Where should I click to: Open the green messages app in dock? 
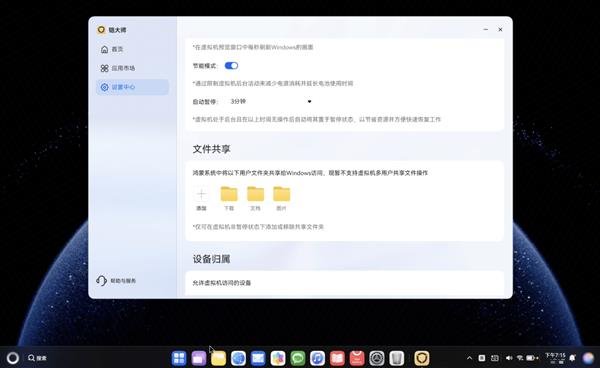point(297,358)
